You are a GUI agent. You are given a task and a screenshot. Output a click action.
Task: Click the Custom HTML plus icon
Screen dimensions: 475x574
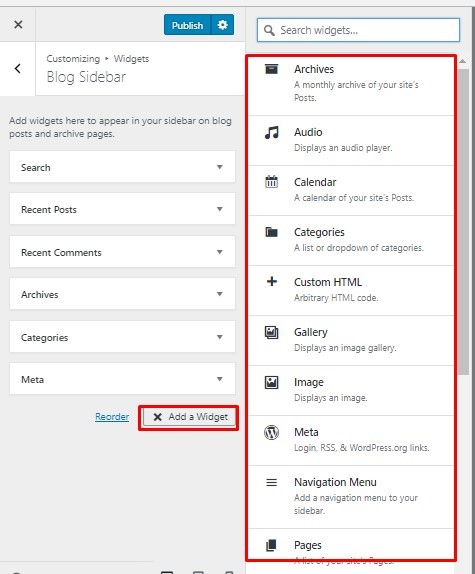[272, 282]
